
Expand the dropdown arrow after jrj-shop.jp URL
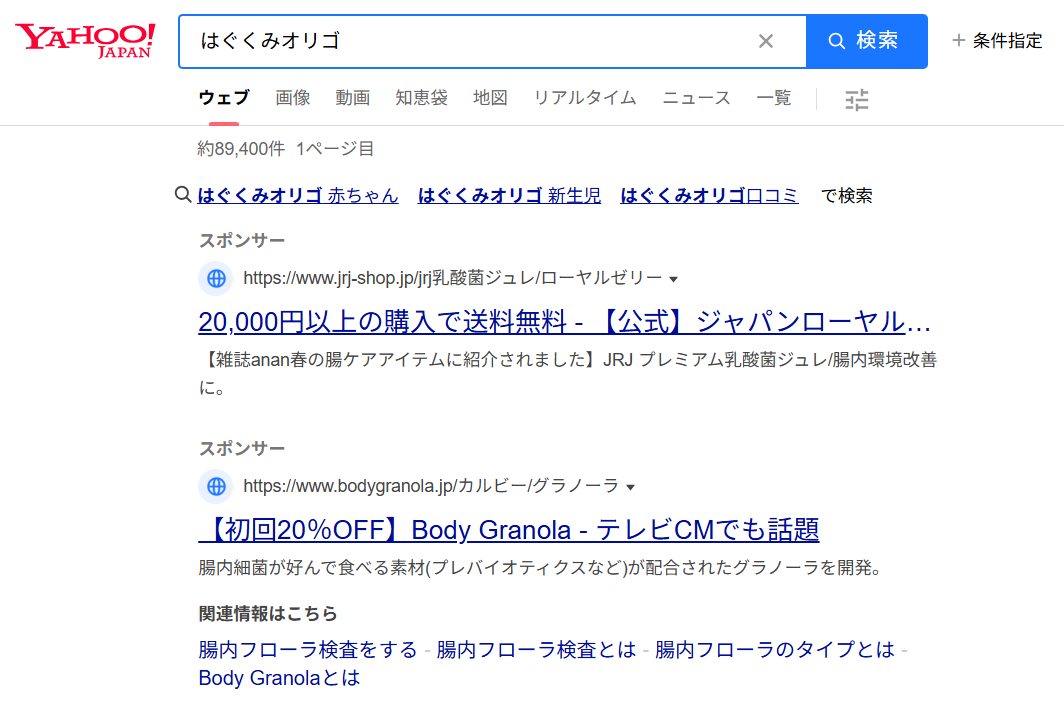click(x=673, y=279)
